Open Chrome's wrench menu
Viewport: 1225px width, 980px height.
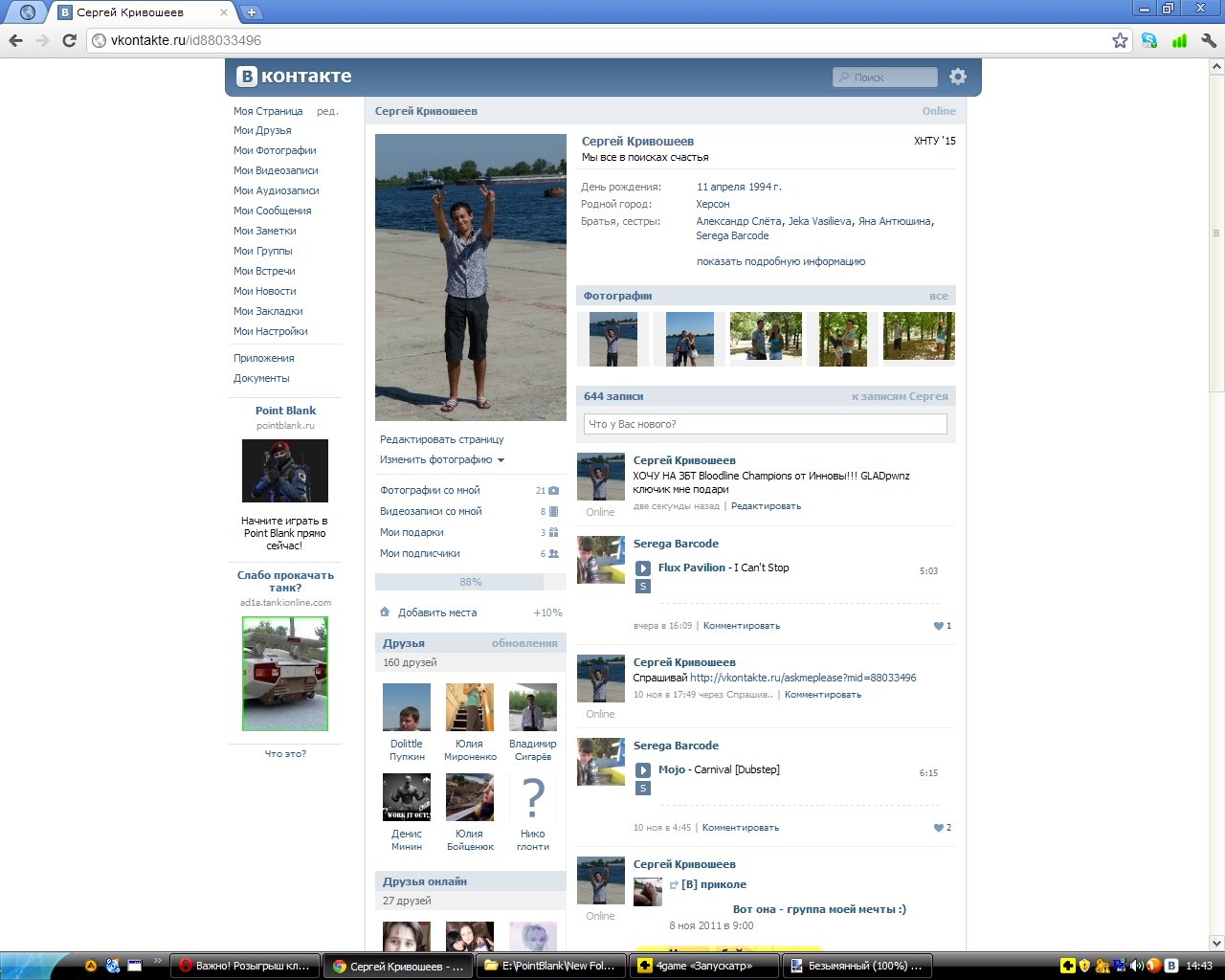(x=1209, y=40)
